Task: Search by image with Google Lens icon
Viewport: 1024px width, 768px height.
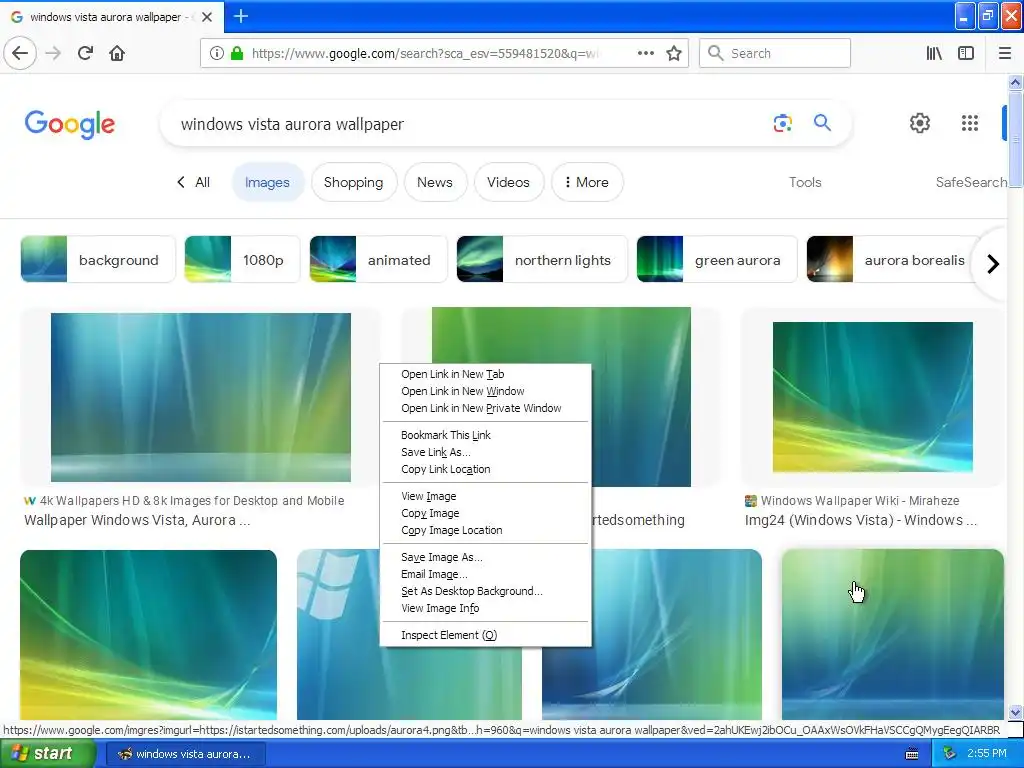Action: pos(782,123)
